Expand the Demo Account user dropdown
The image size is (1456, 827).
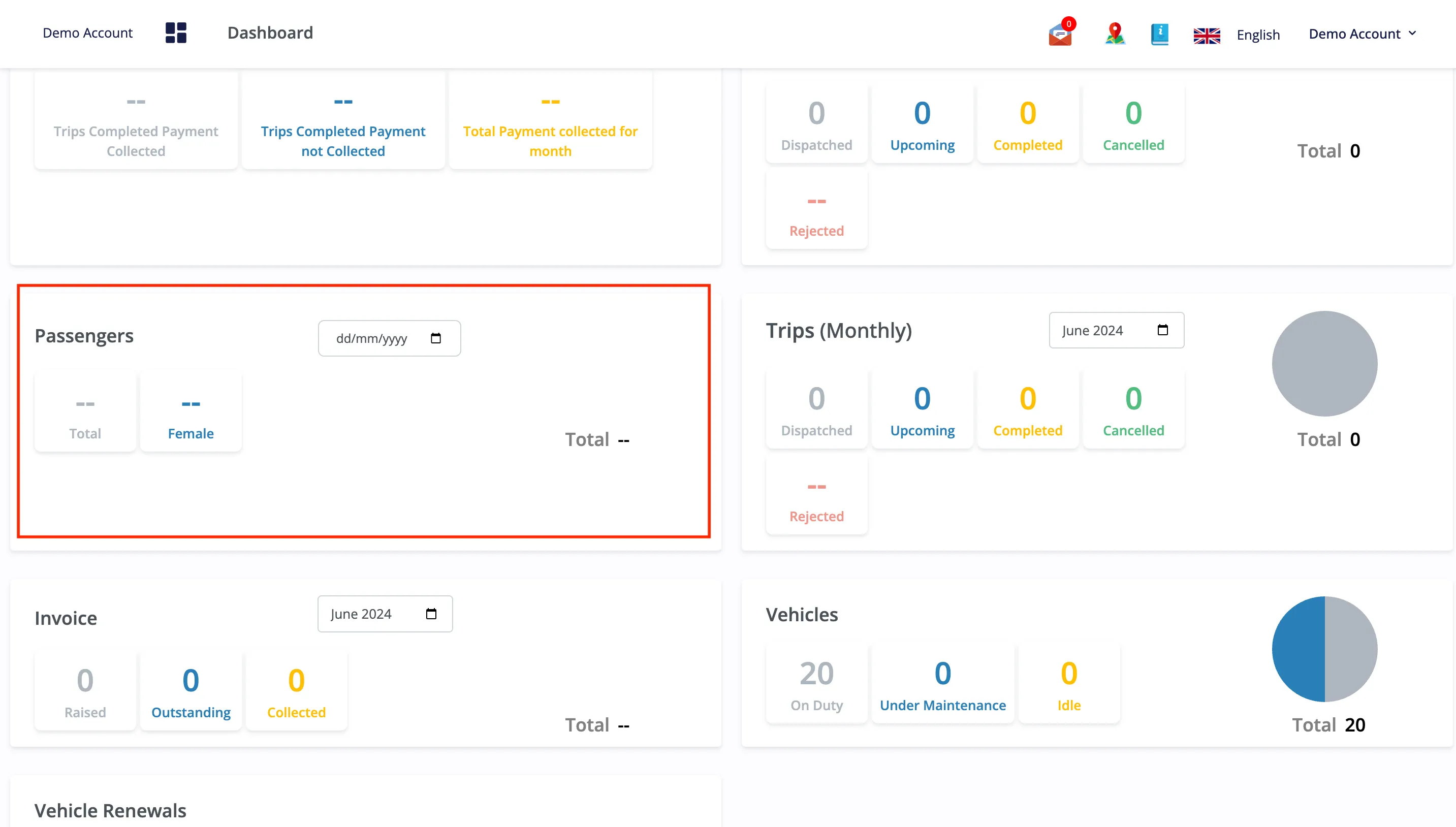coord(1363,34)
